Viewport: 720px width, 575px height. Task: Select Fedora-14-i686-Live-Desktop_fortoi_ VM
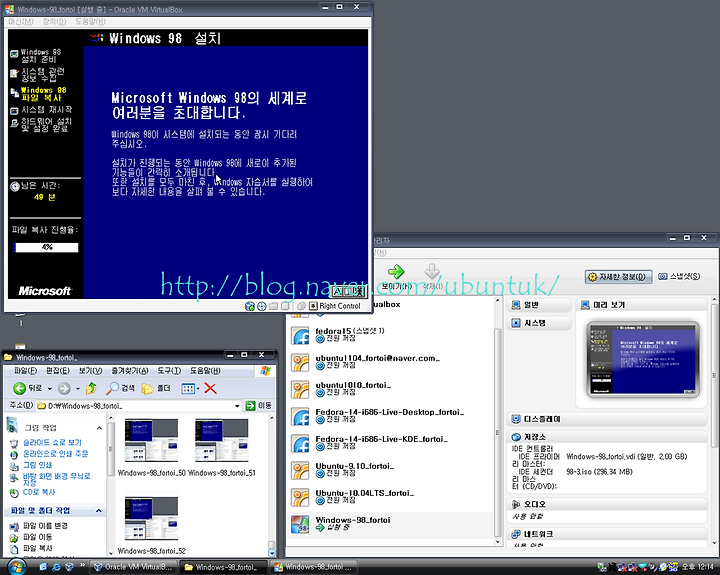click(390, 417)
